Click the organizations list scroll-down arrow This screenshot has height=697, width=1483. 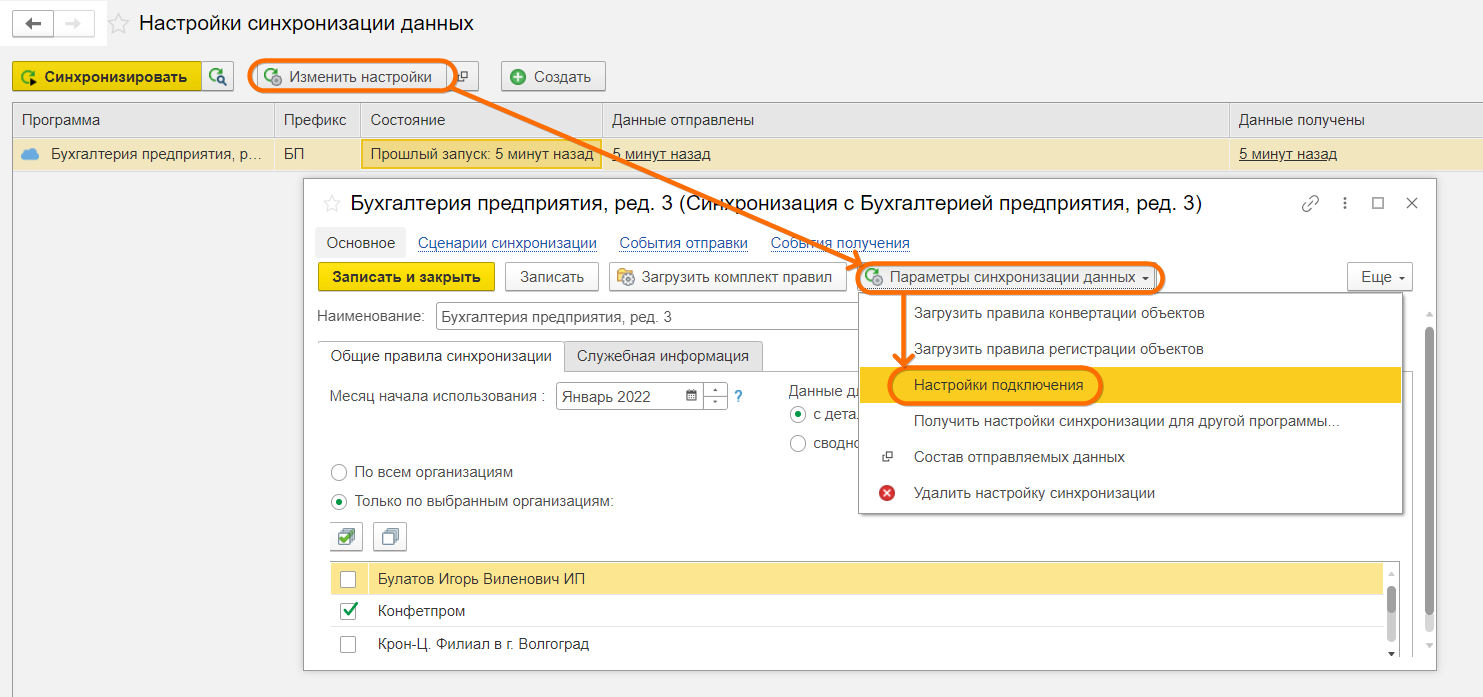[x=1391, y=653]
